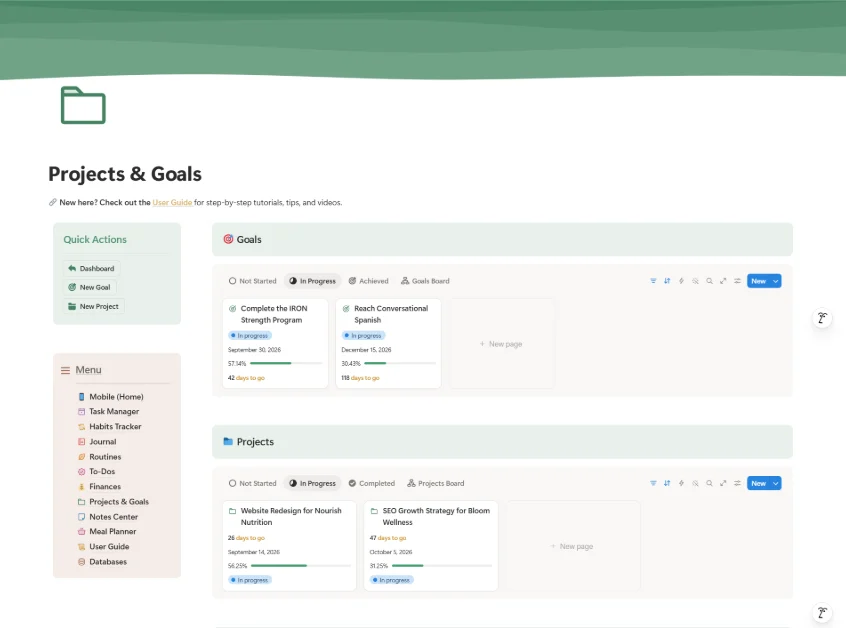The height and width of the screenshot is (628, 846).
Task: Create a New Goal from Quick Actions
Action: [90, 287]
